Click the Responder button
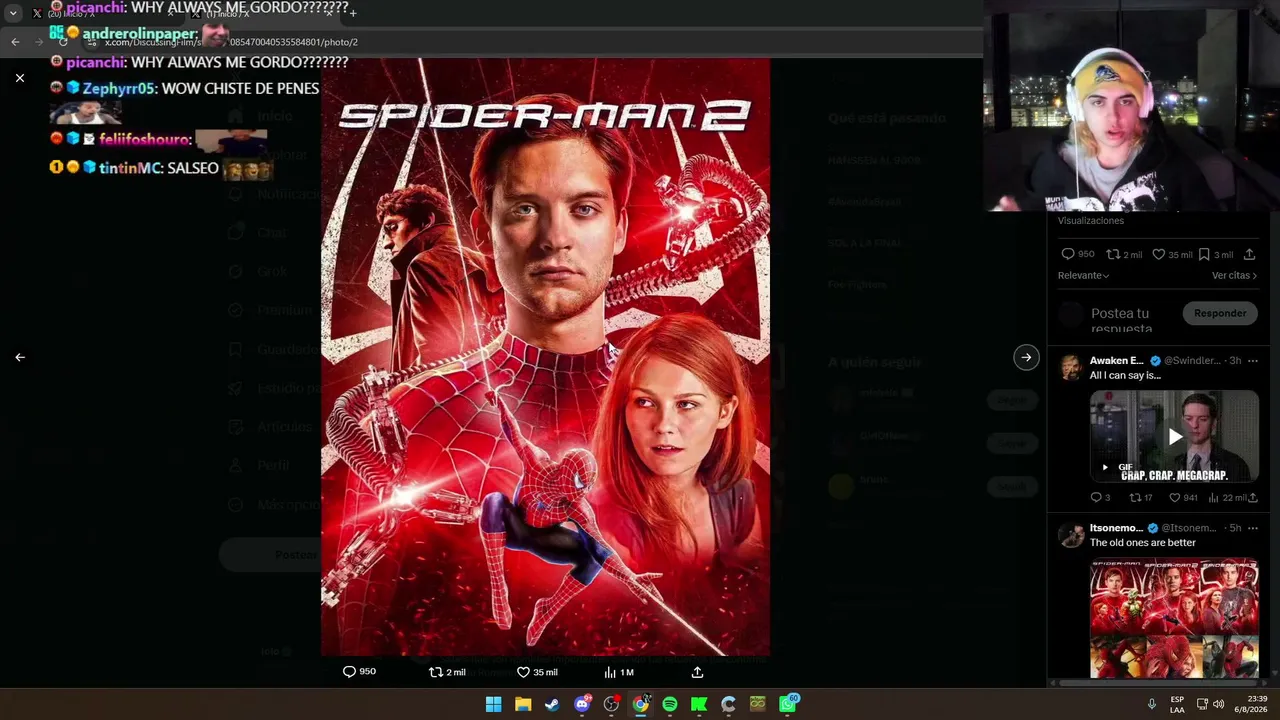 (1220, 313)
